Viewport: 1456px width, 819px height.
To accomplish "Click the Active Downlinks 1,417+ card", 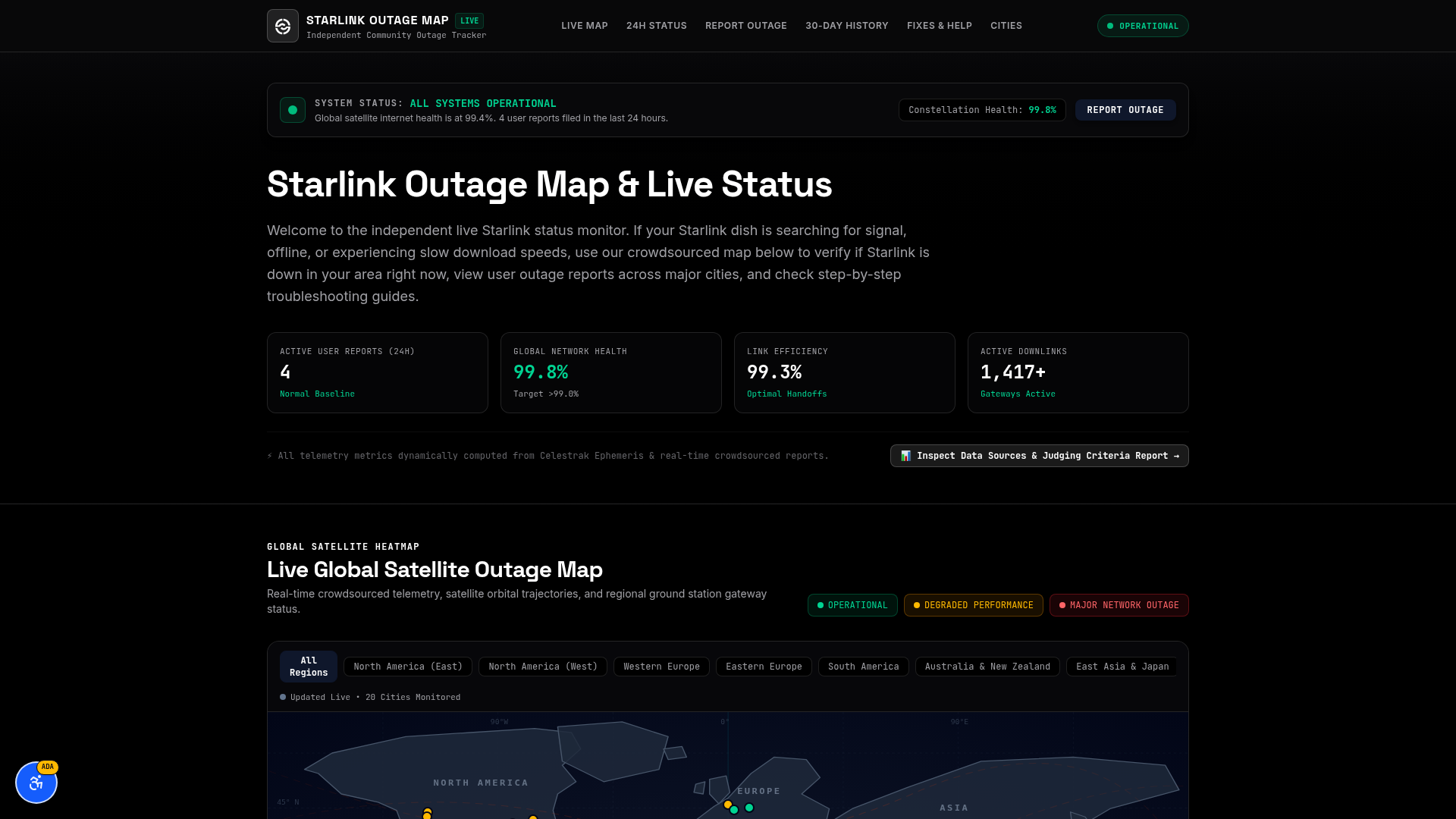I will coord(1078,372).
